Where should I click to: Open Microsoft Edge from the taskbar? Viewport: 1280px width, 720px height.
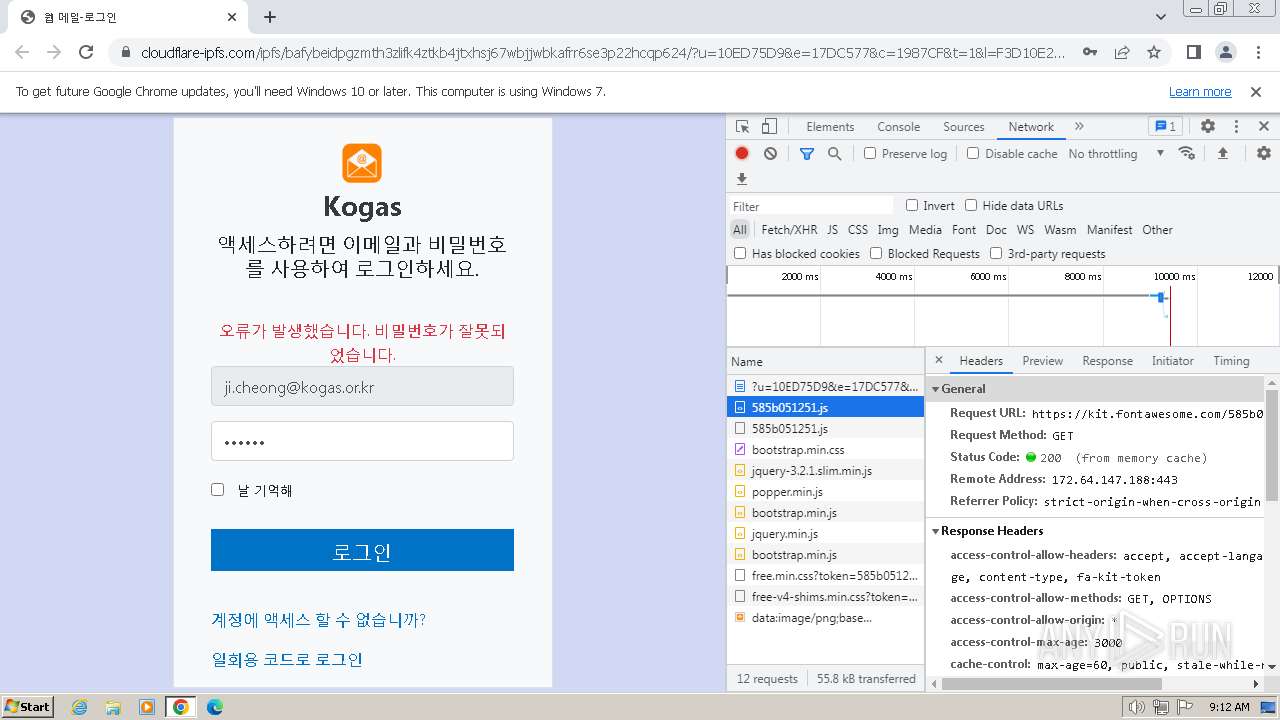point(214,707)
